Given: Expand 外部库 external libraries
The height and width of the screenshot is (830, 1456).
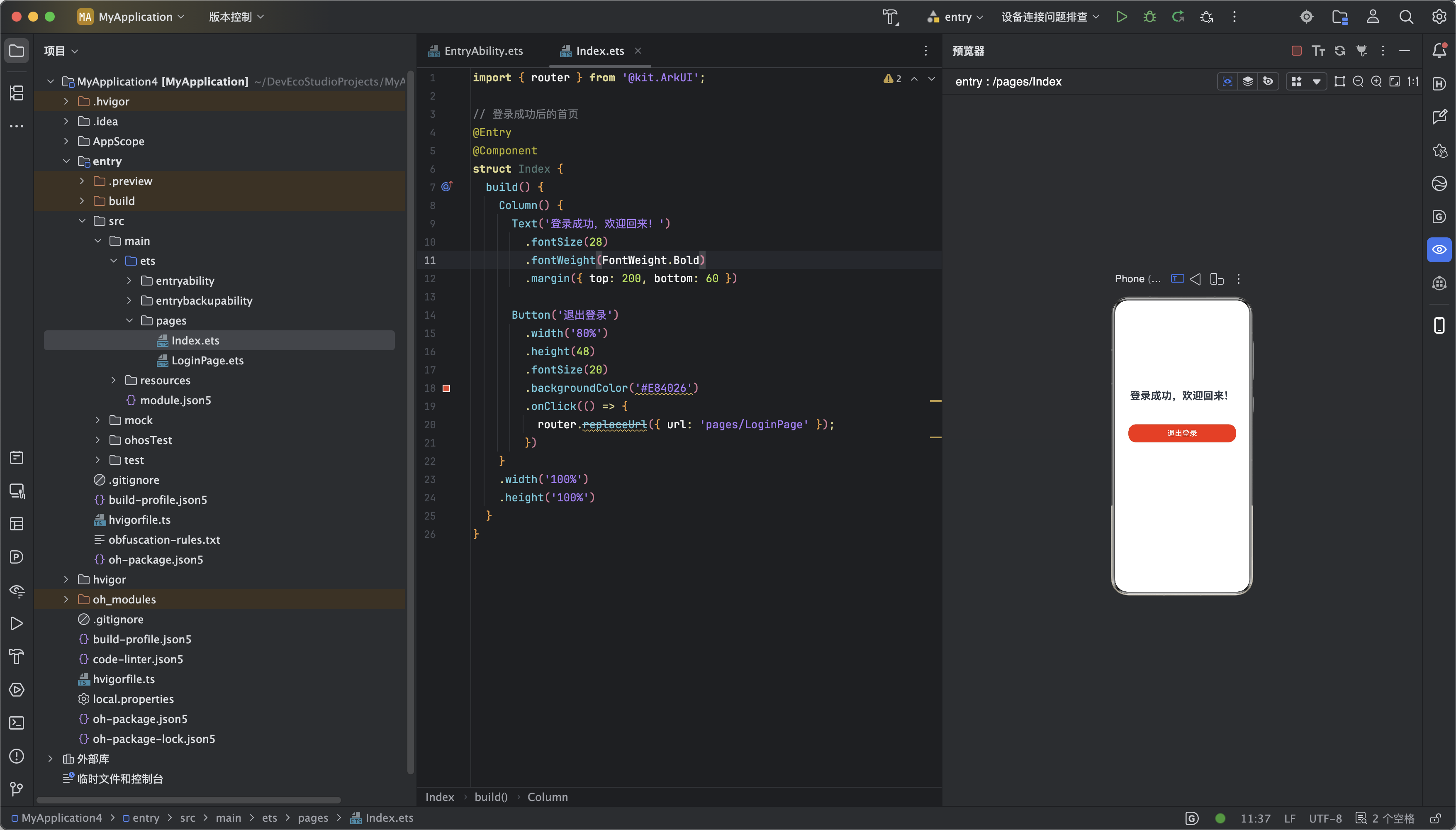Looking at the screenshot, I should (x=50, y=759).
